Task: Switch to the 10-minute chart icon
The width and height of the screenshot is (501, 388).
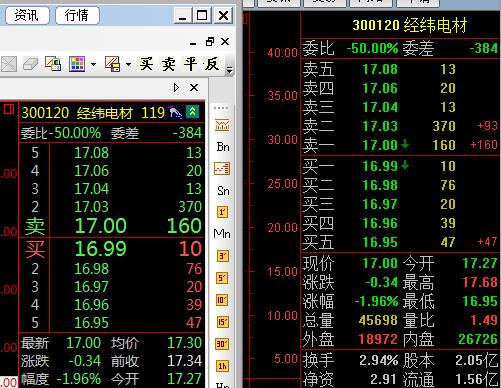Action: [222, 300]
